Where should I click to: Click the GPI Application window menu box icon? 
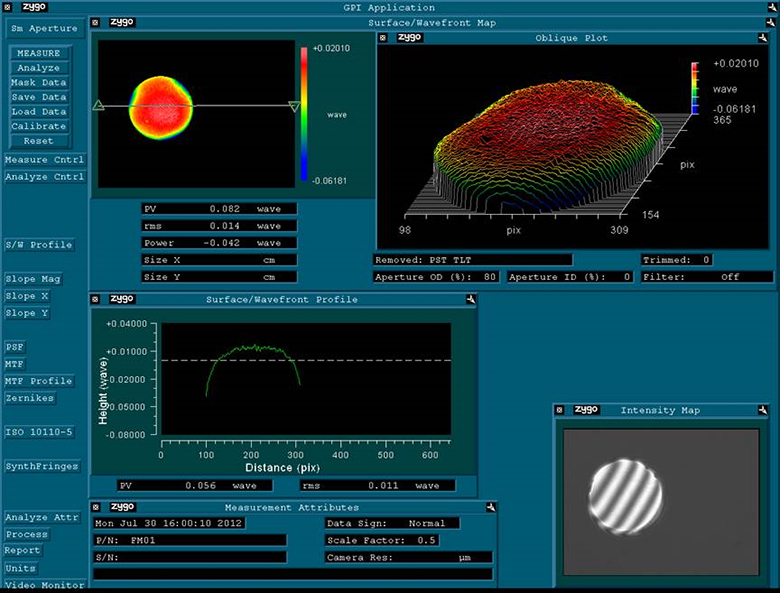[x=7, y=7]
